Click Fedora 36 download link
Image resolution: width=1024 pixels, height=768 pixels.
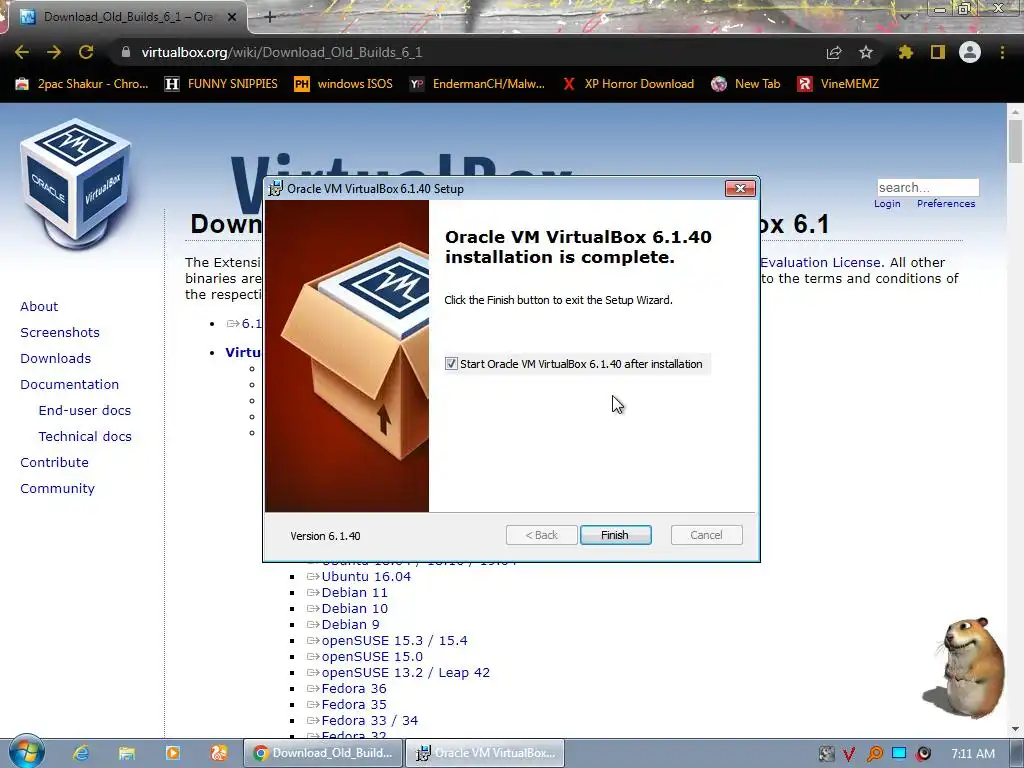(354, 688)
